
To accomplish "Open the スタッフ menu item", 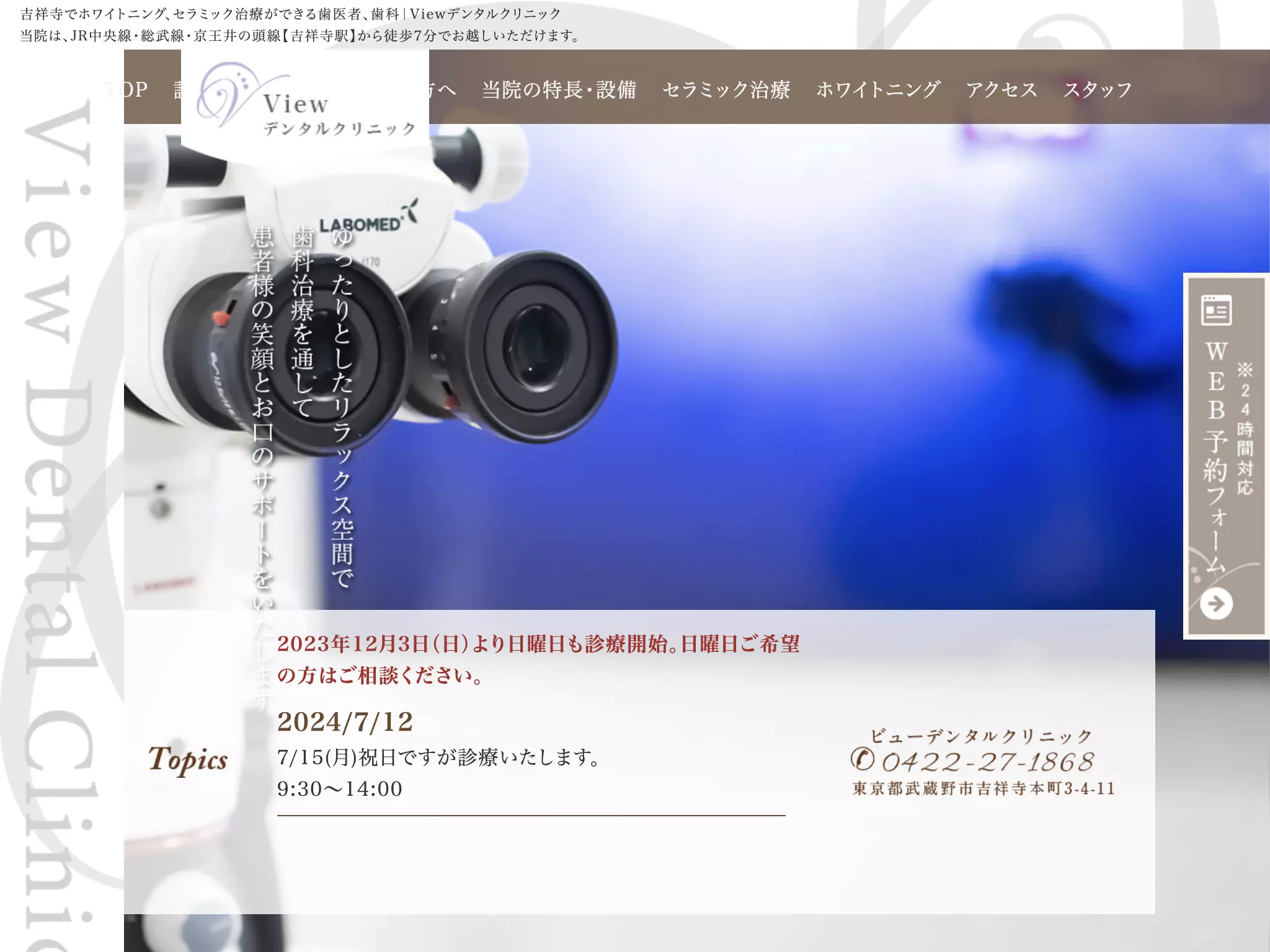I will tap(1098, 89).
